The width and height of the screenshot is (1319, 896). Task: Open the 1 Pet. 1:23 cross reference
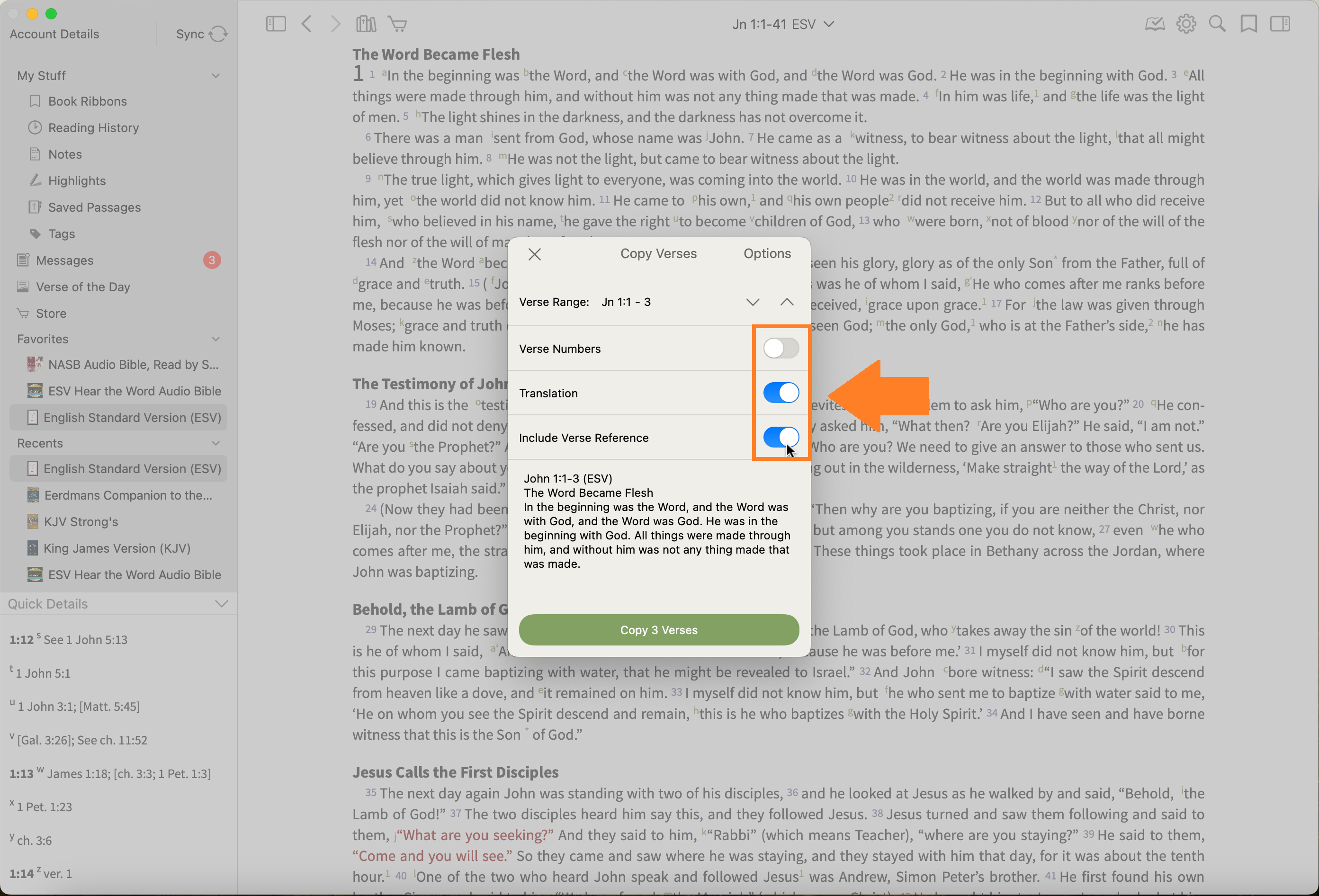coord(44,807)
